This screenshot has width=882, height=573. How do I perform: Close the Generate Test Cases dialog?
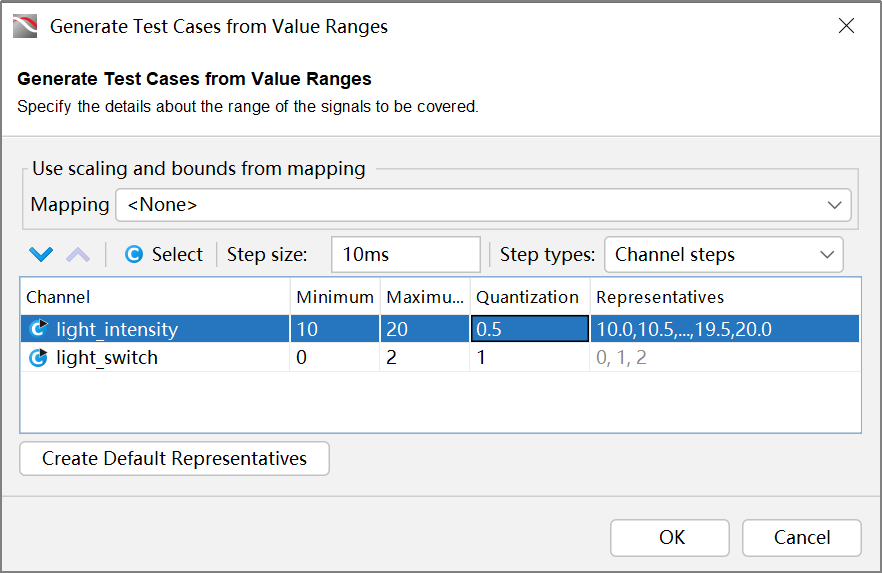pyautogui.click(x=846, y=26)
